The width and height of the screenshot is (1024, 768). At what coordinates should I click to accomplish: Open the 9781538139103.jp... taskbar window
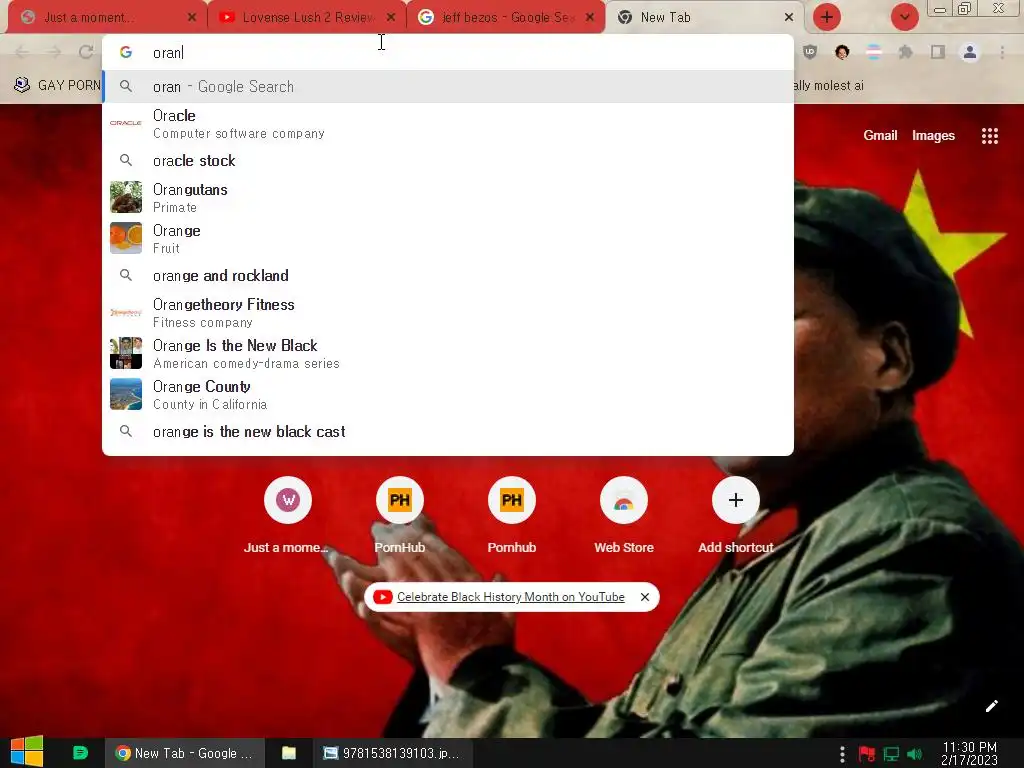pyautogui.click(x=392, y=753)
